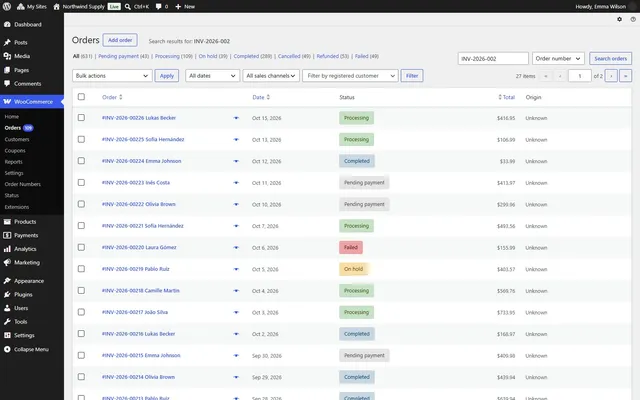Click the Apply bulk action button

point(167,76)
